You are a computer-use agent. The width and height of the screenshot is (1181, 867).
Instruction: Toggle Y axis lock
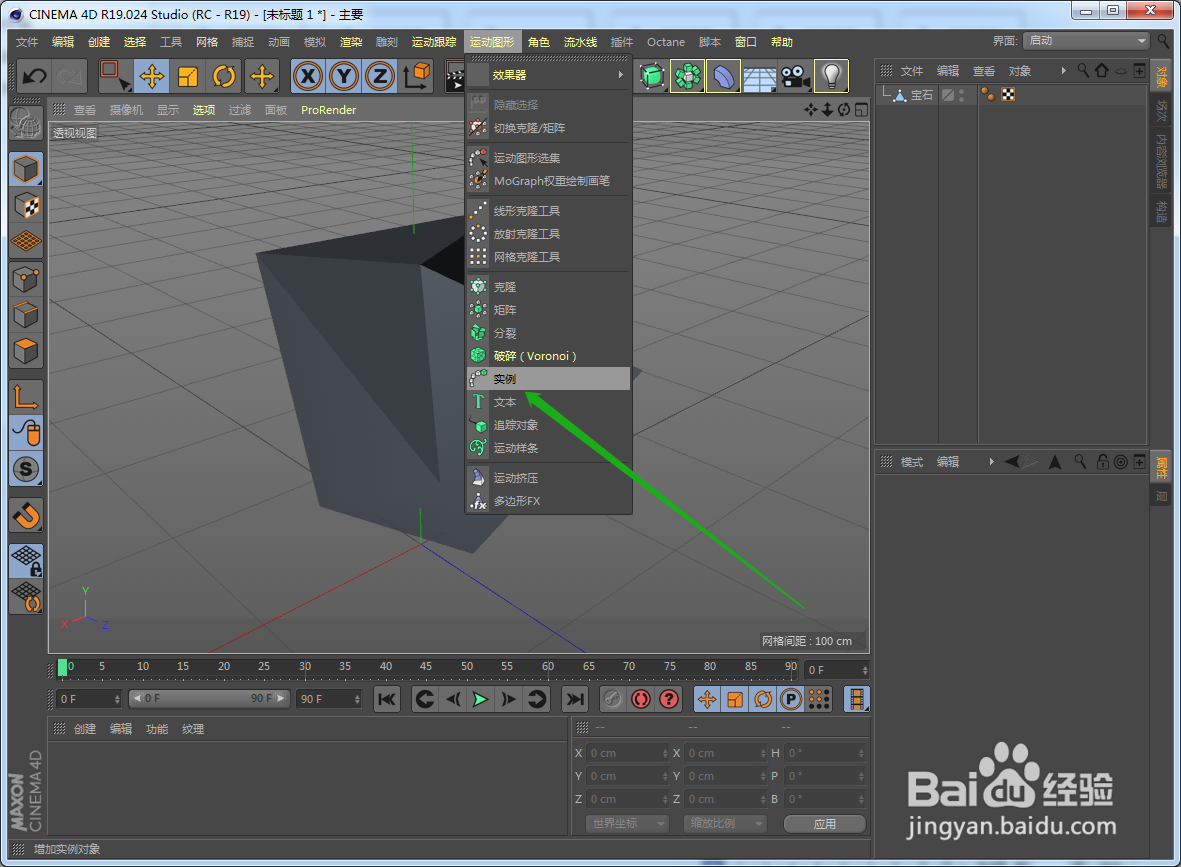(x=344, y=76)
